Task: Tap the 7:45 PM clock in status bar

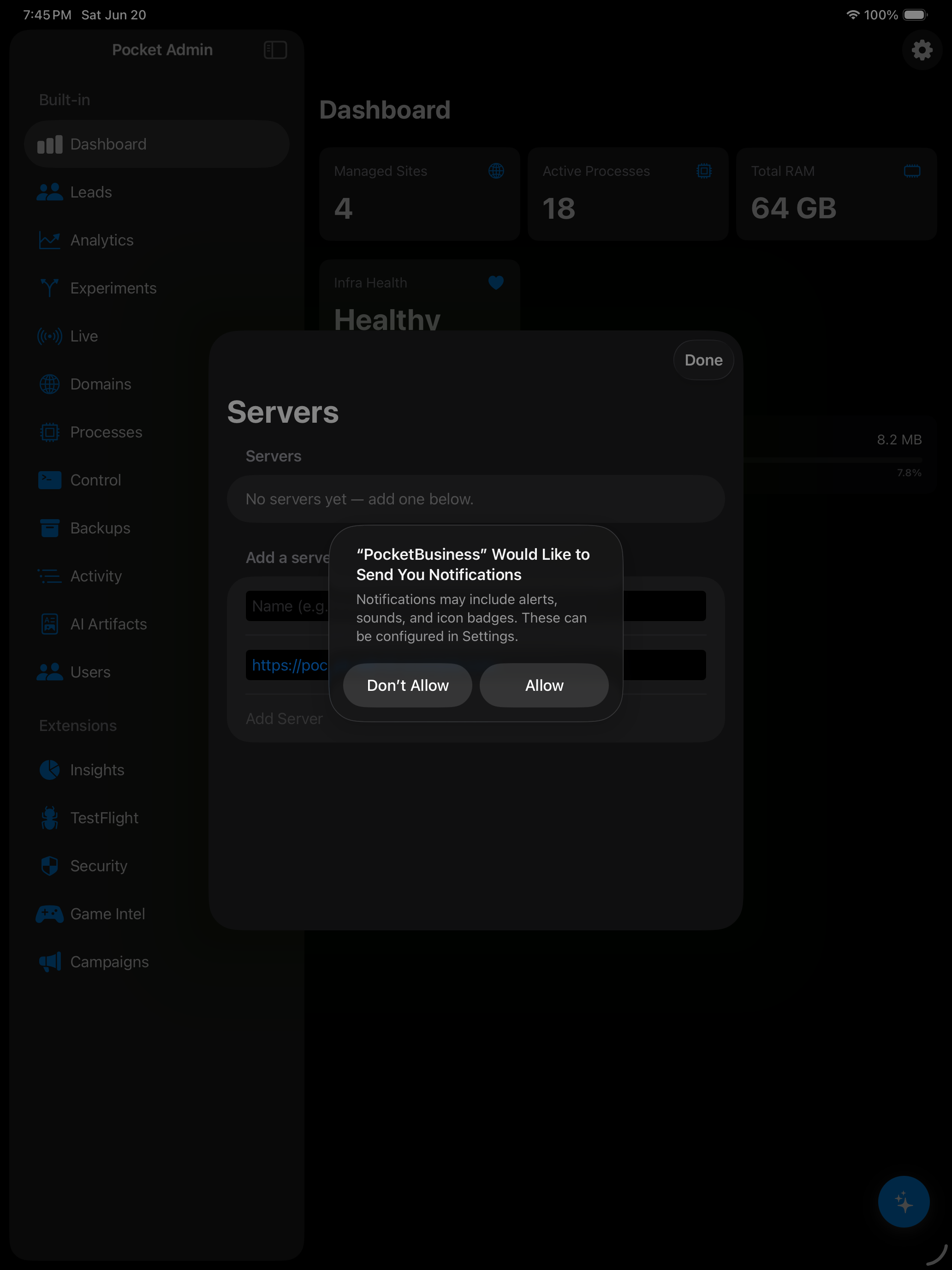Action: pos(47,15)
